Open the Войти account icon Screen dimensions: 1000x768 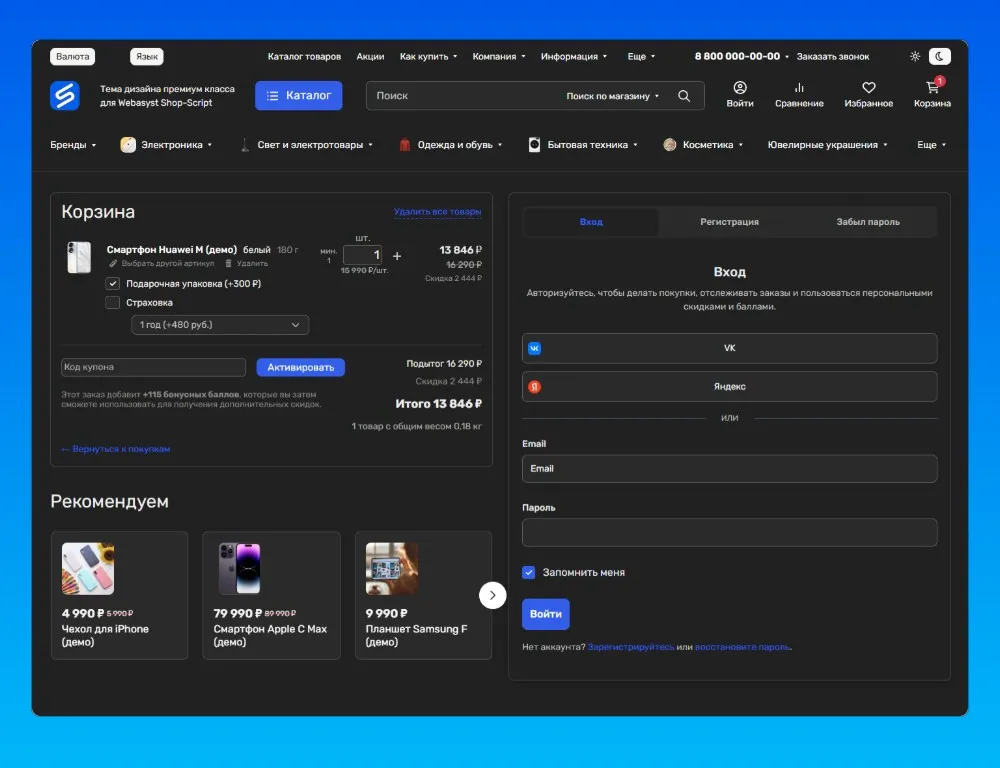coord(740,88)
